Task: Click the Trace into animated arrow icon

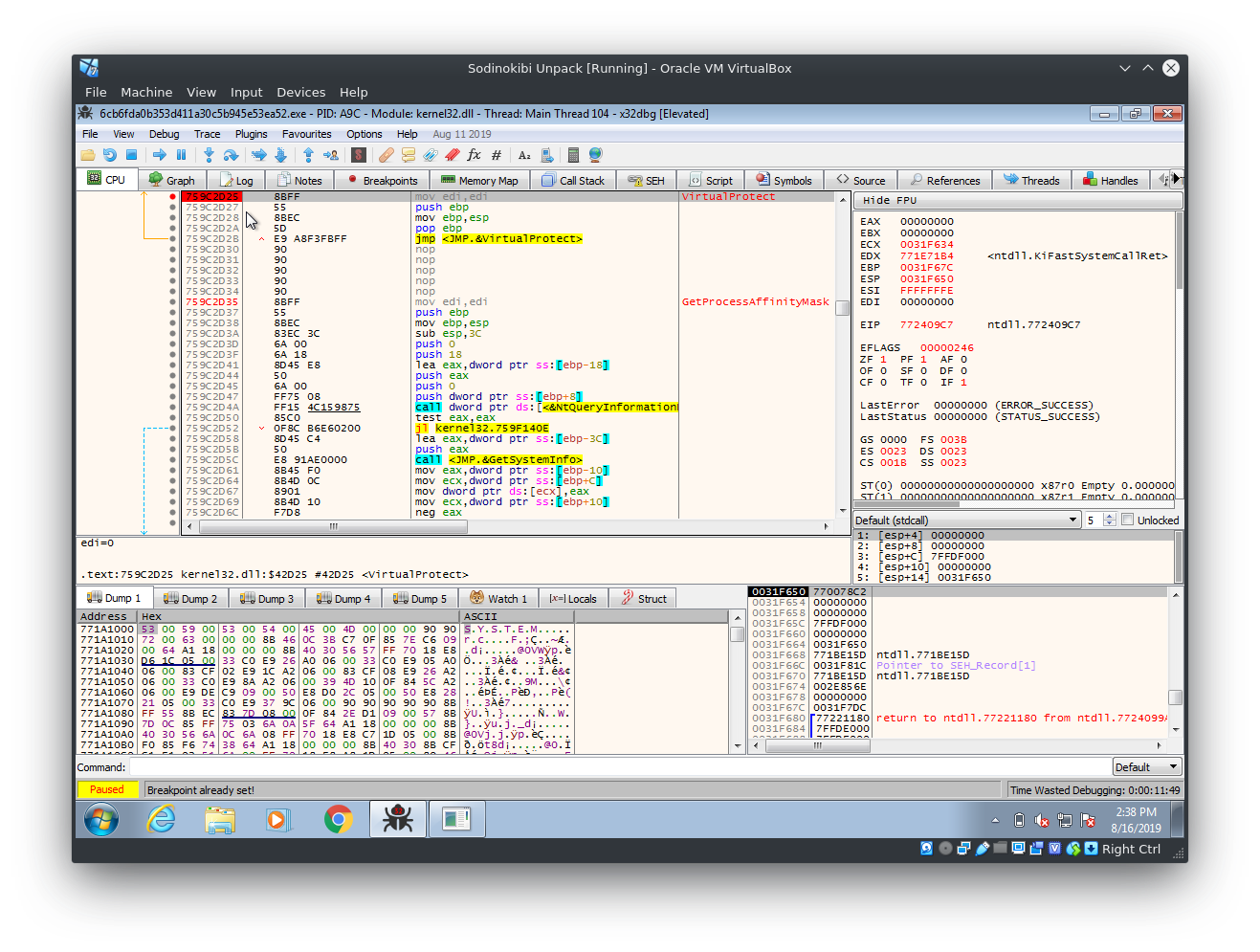Action: pos(258,155)
